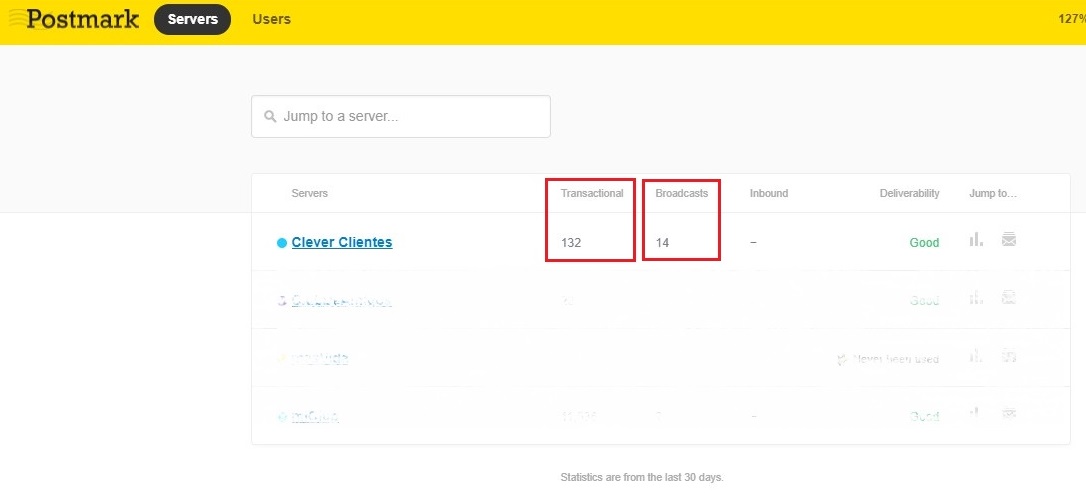Open message activity icon for Clever Clientes
The height and width of the screenshot is (494, 1086).
pos(1009,240)
